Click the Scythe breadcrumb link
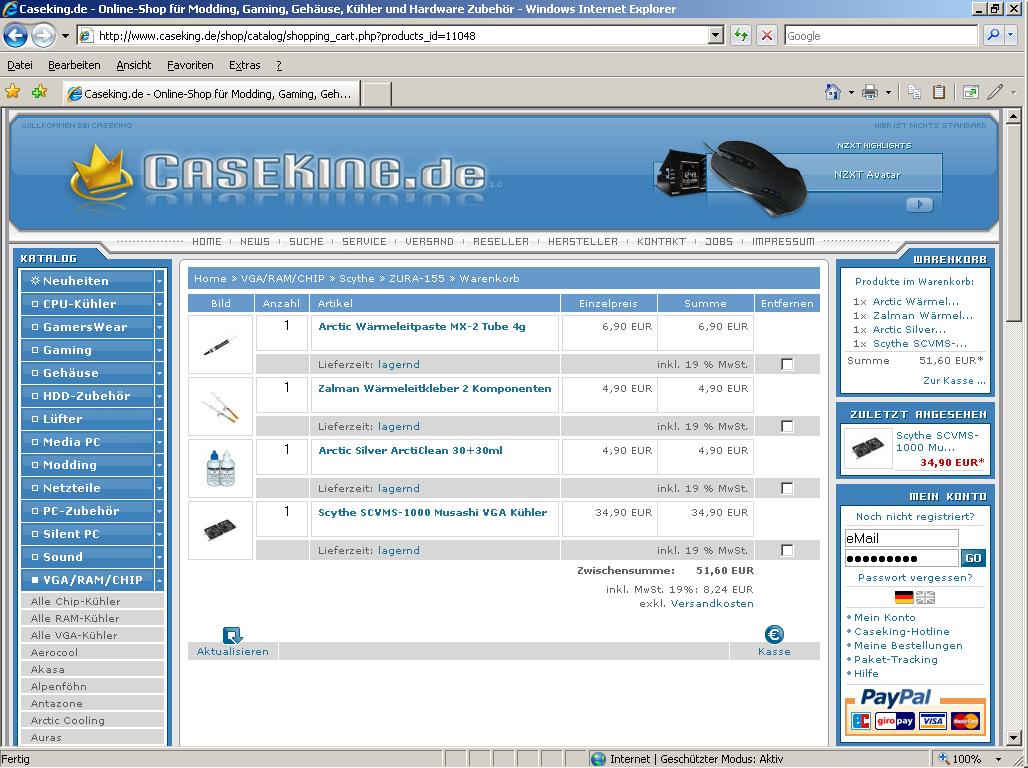 click(x=357, y=278)
